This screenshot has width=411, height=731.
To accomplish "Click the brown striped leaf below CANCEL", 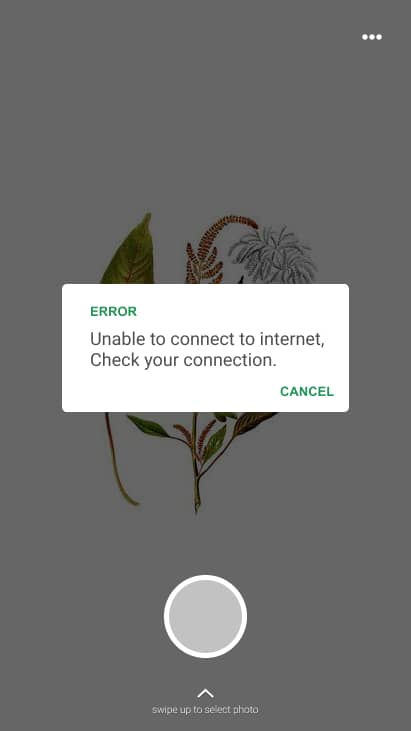I will pyautogui.click(x=254, y=422).
